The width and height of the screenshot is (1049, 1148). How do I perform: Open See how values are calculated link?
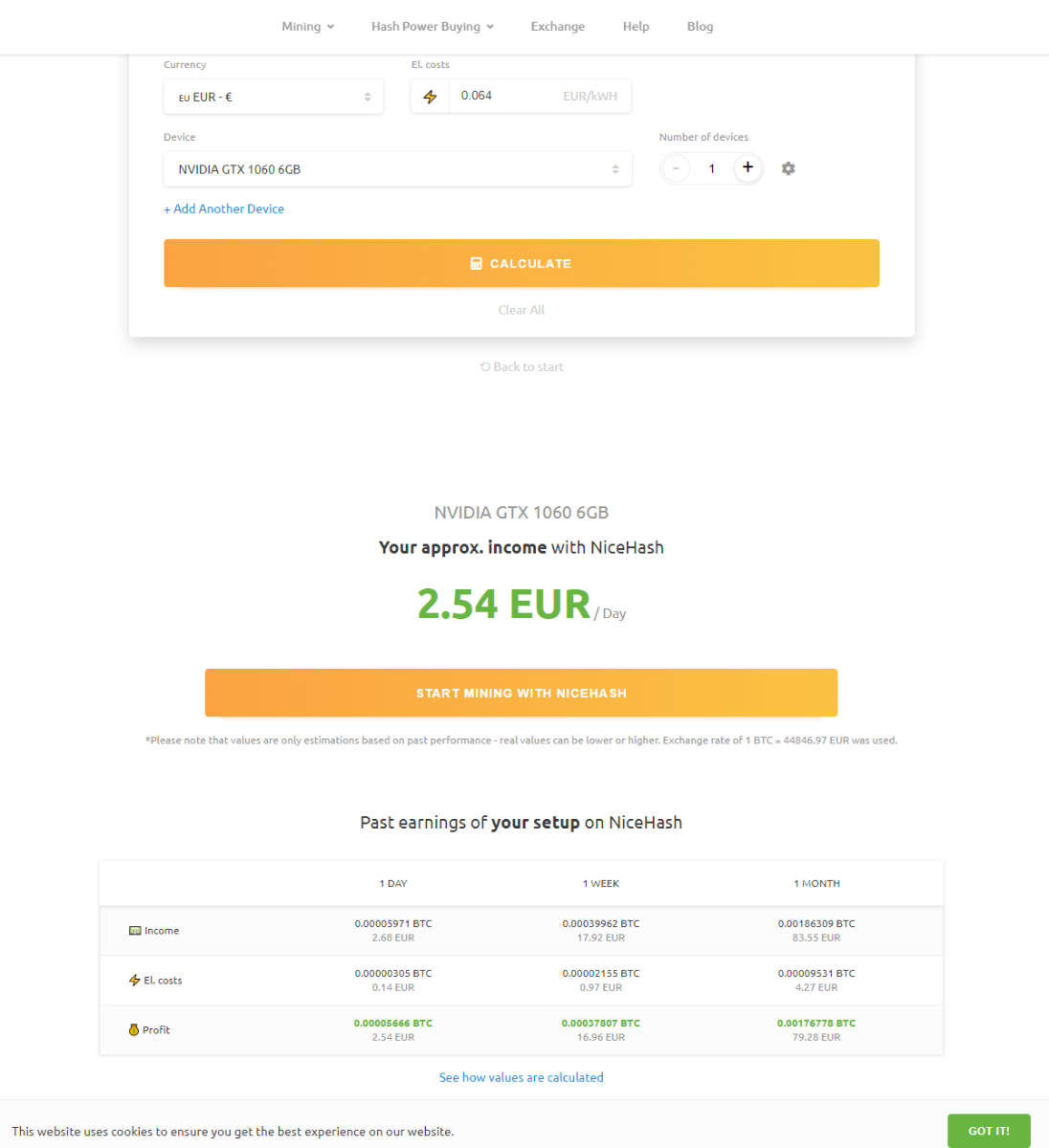(x=522, y=1077)
